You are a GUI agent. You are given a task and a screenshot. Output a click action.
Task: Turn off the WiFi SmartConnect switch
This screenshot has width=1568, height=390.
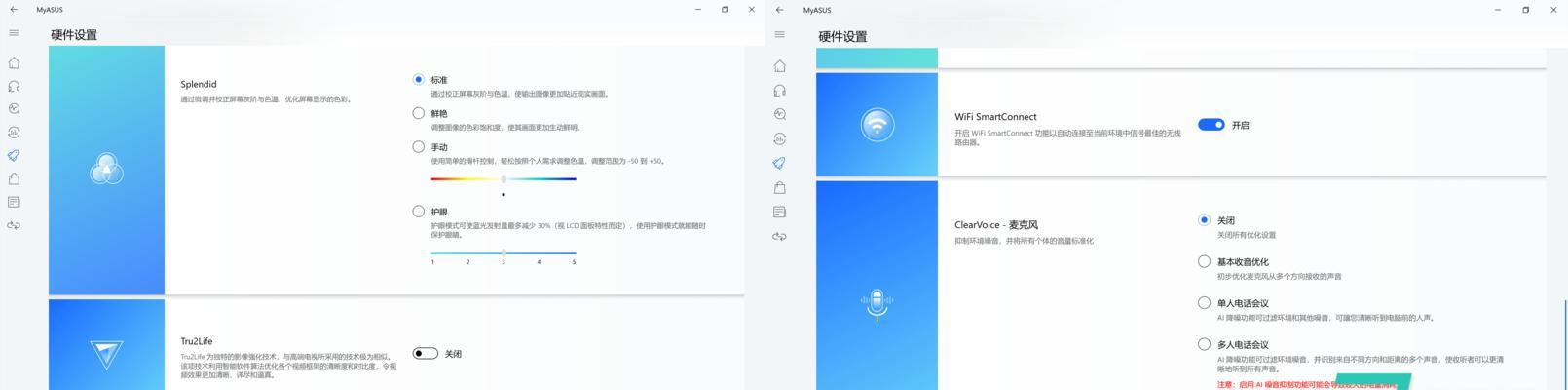[x=1211, y=125]
